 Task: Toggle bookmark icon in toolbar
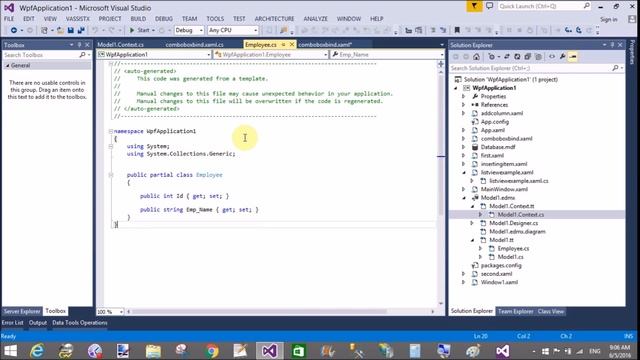pos(457,30)
